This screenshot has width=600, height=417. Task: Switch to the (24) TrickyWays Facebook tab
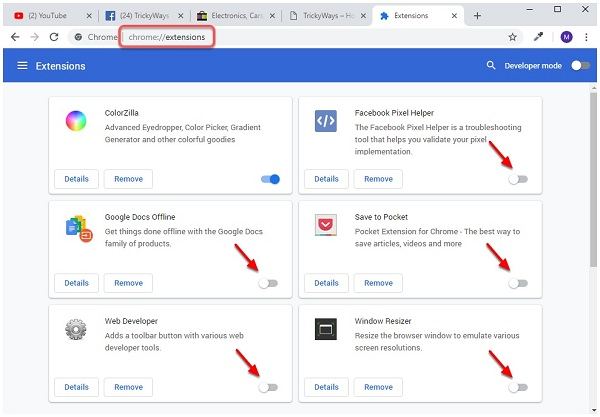(x=143, y=16)
